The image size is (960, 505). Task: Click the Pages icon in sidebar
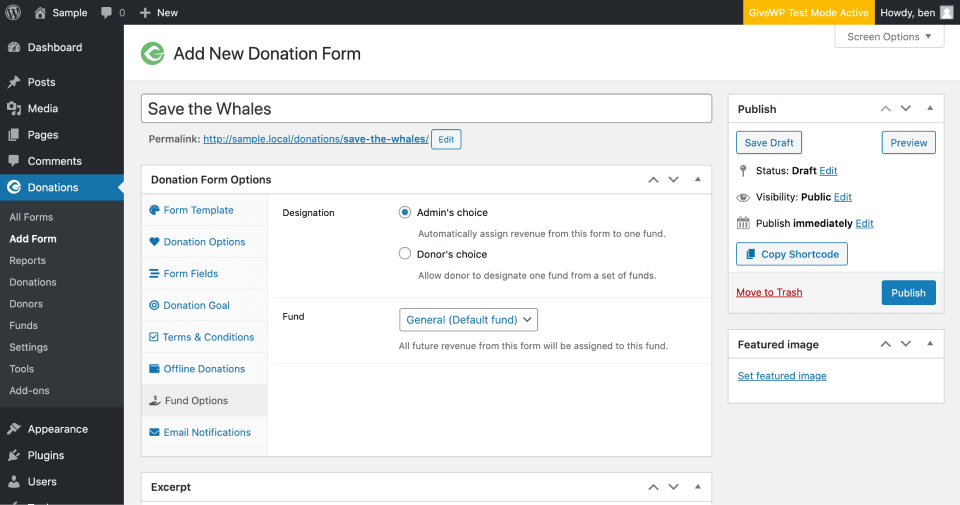(14, 135)
